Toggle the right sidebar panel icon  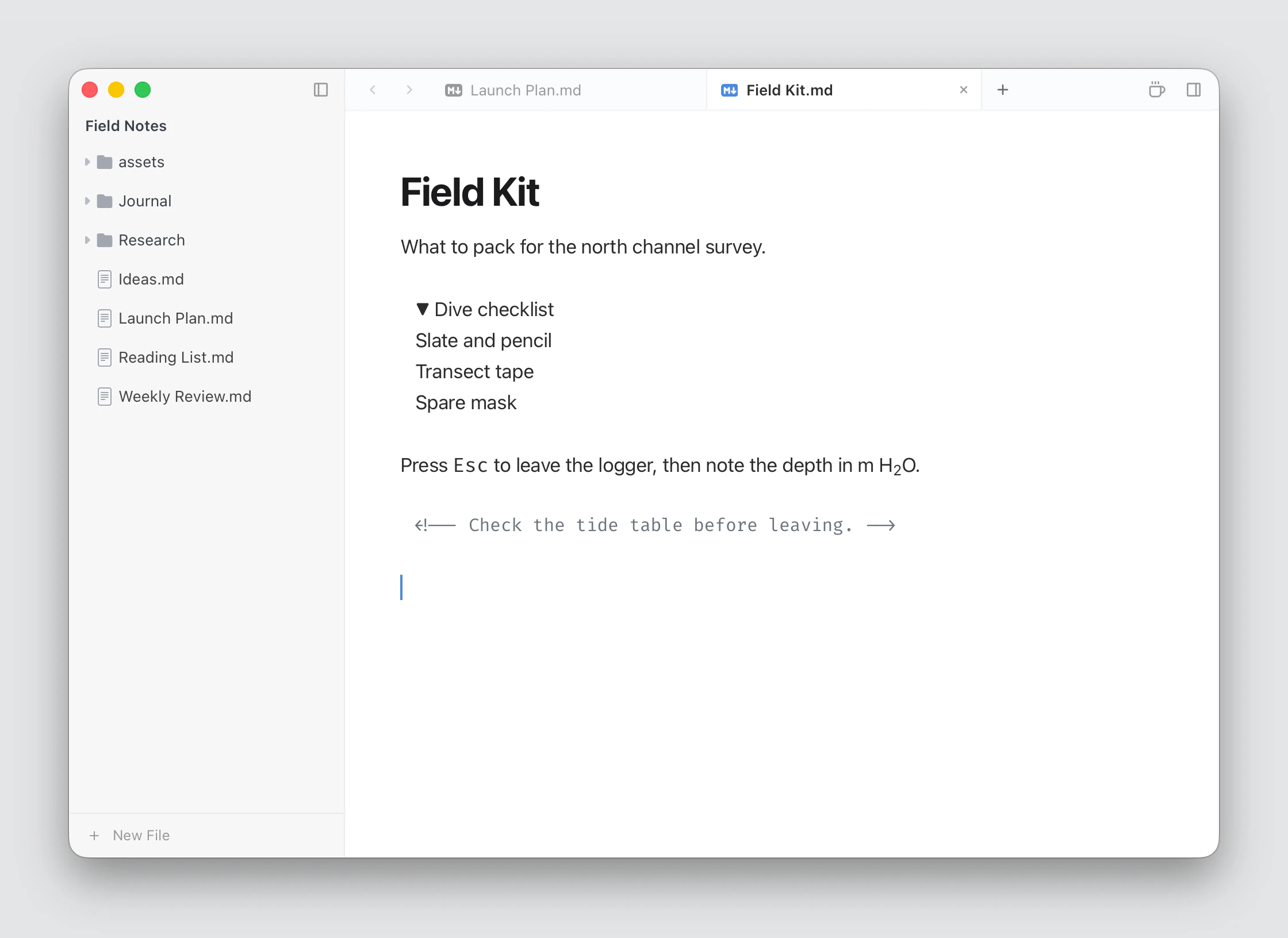(1194, 90)
